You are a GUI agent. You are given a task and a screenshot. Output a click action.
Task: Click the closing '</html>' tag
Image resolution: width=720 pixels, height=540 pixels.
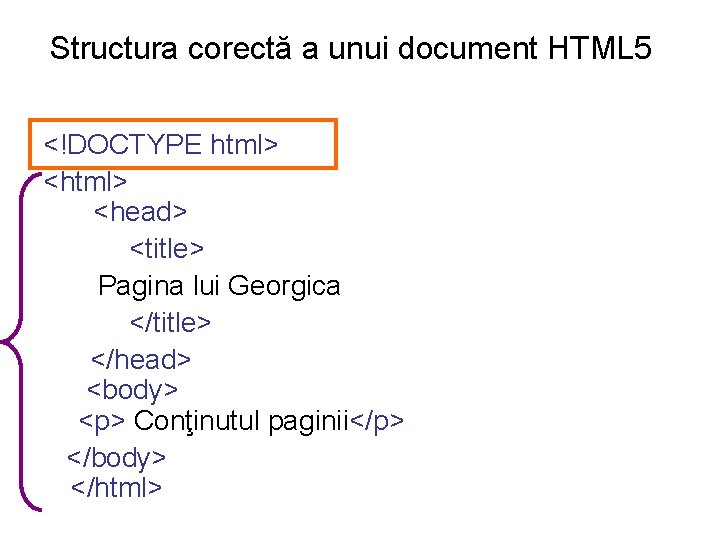(117, 488)
